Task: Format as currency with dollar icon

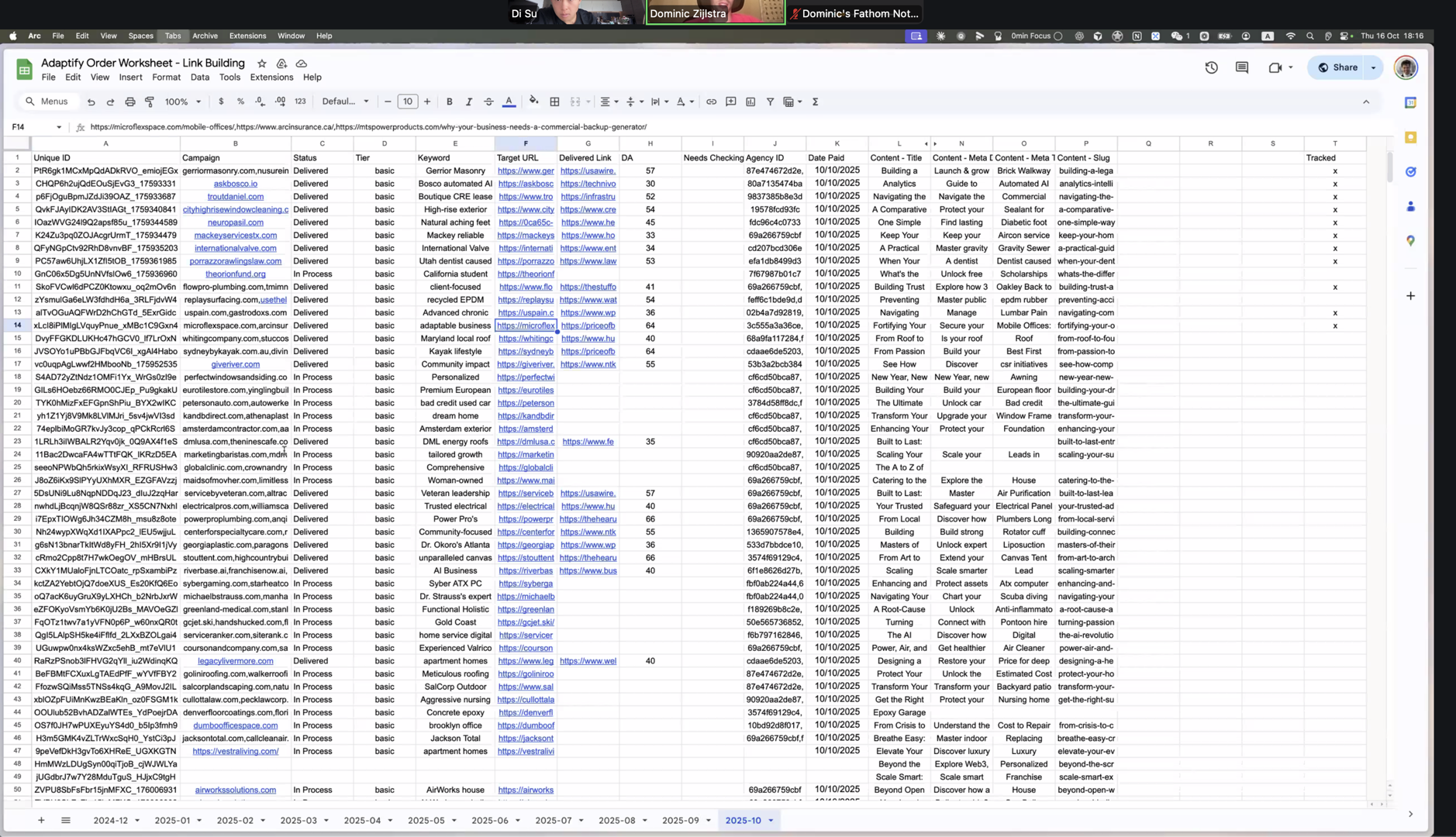Action: (221, 102)
